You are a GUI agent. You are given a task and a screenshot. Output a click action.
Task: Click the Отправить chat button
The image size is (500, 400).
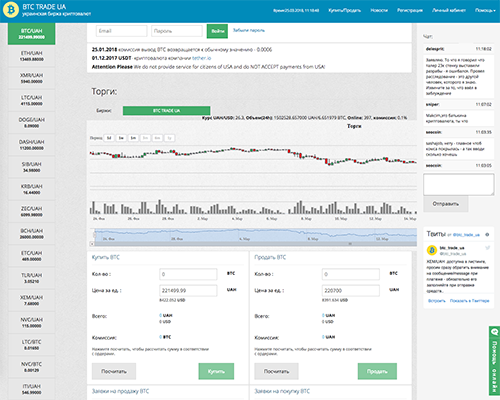click(446, 204)
